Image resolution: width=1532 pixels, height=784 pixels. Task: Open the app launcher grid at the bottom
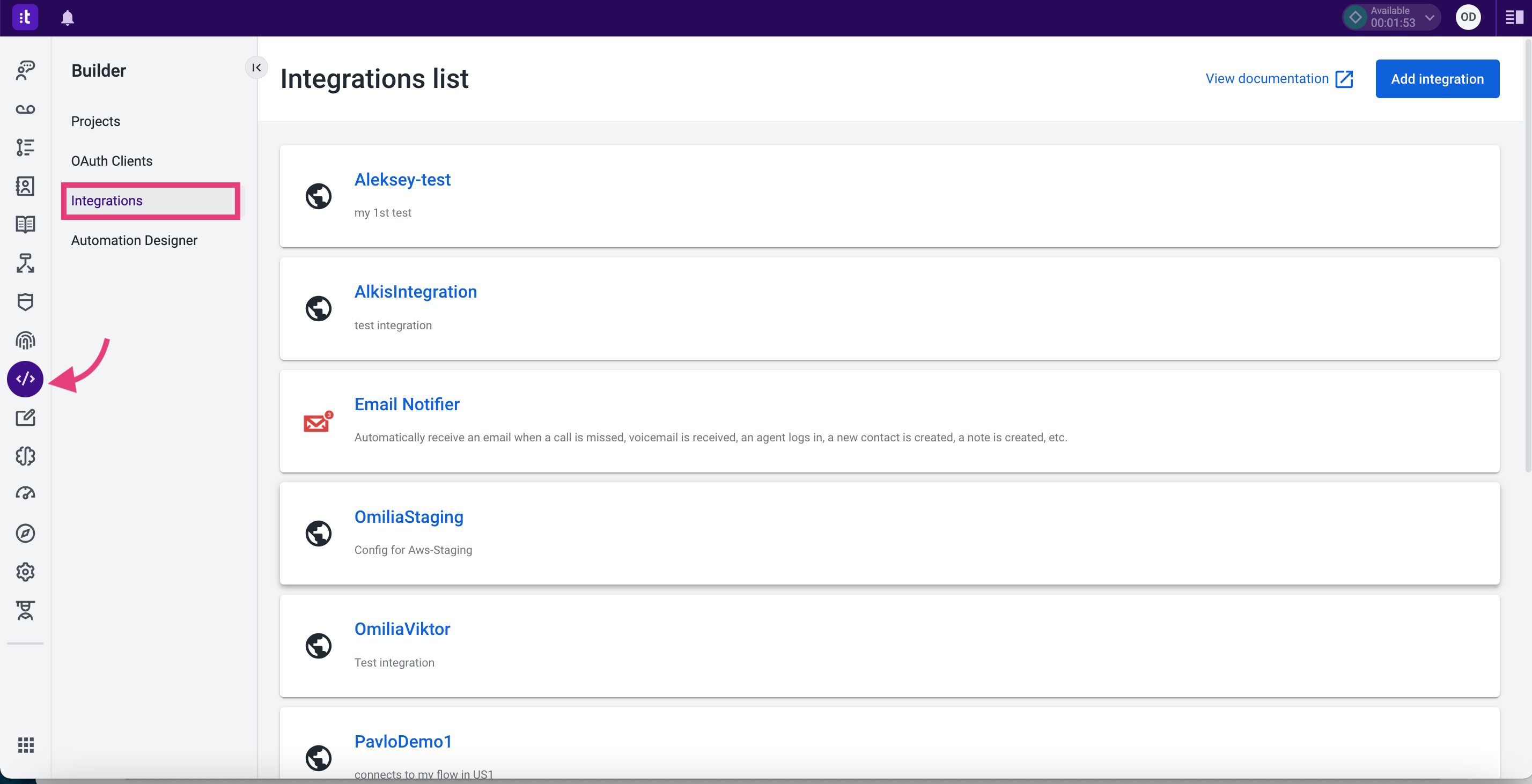26,745
